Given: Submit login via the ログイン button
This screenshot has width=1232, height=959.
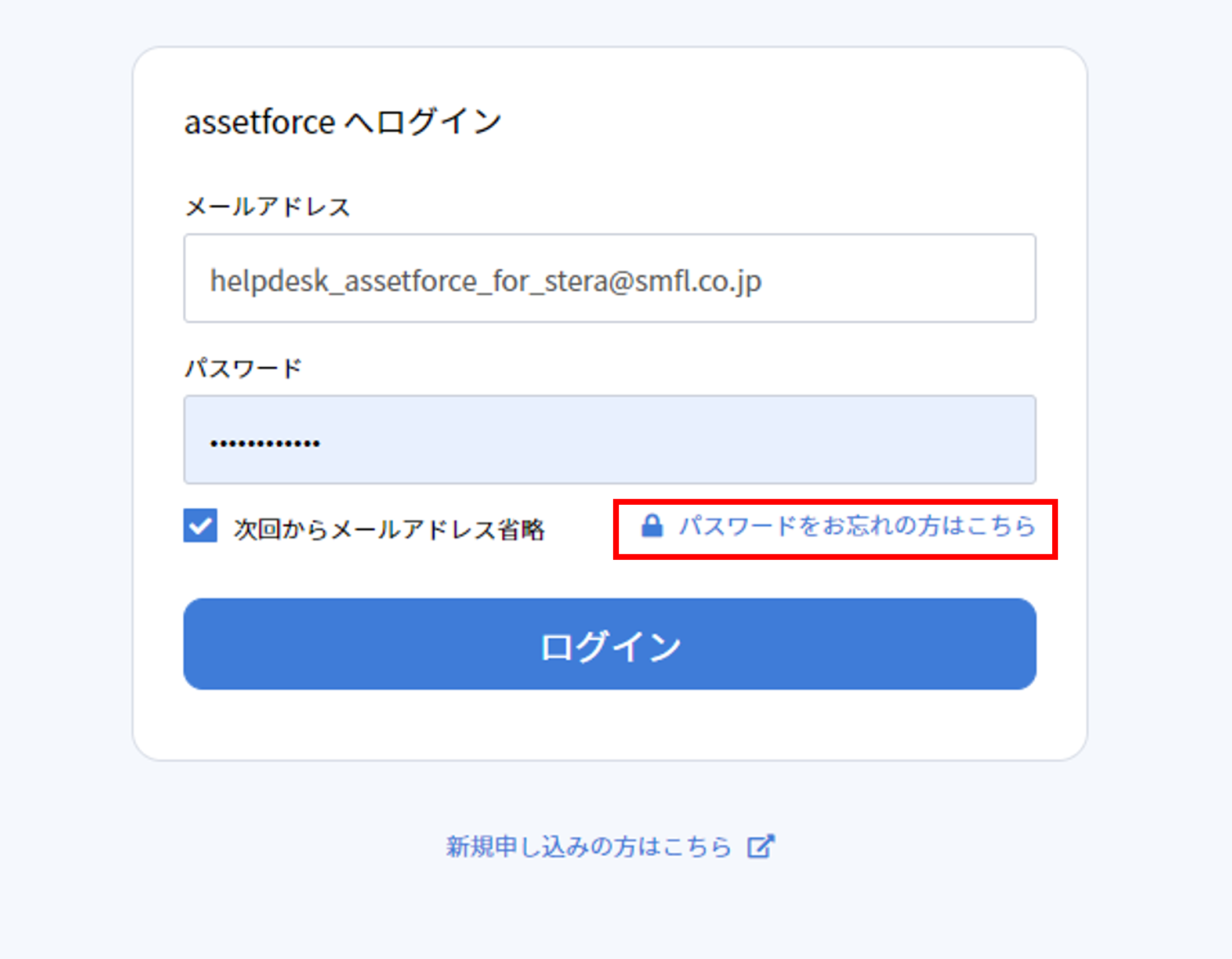Looking at the screenshot, I should [x=609, y=645].
